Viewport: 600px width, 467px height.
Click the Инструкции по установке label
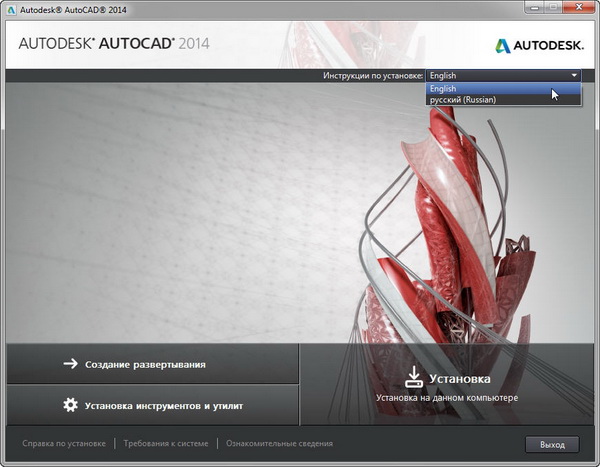tap(373, 75)
